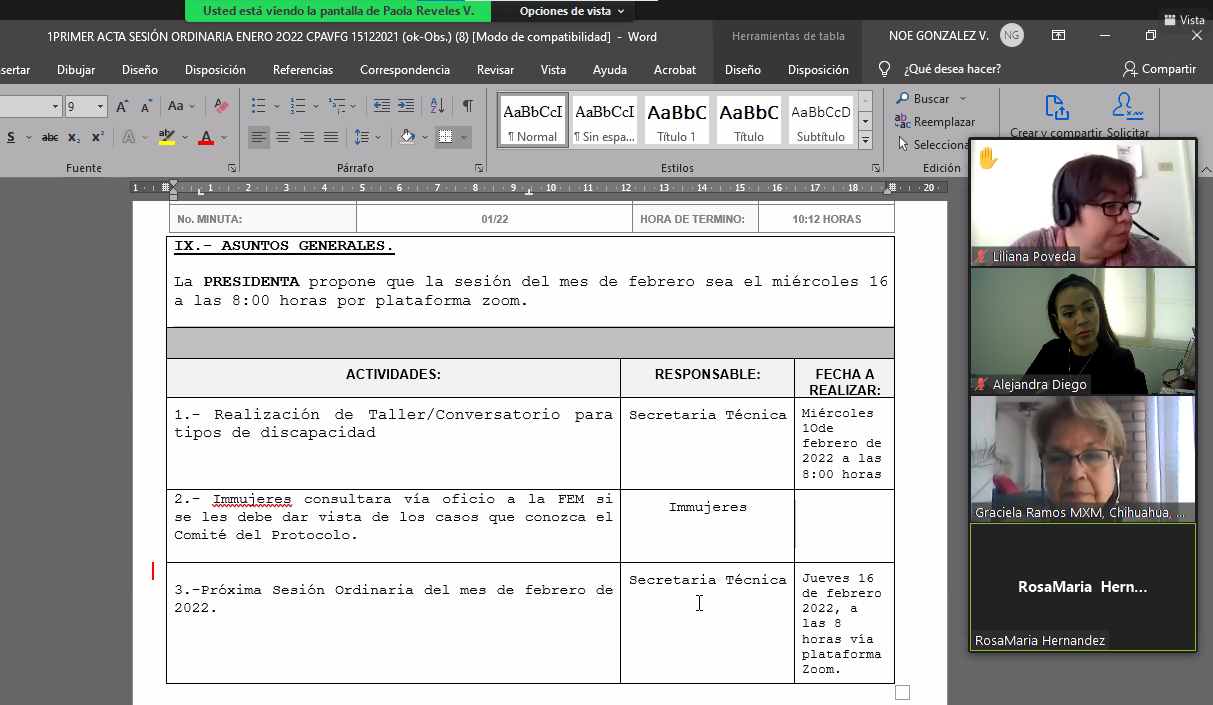The width and height of the screenshot is (1213, 705).
Task: Toggle superscript formatting
Action: [97, 137]
